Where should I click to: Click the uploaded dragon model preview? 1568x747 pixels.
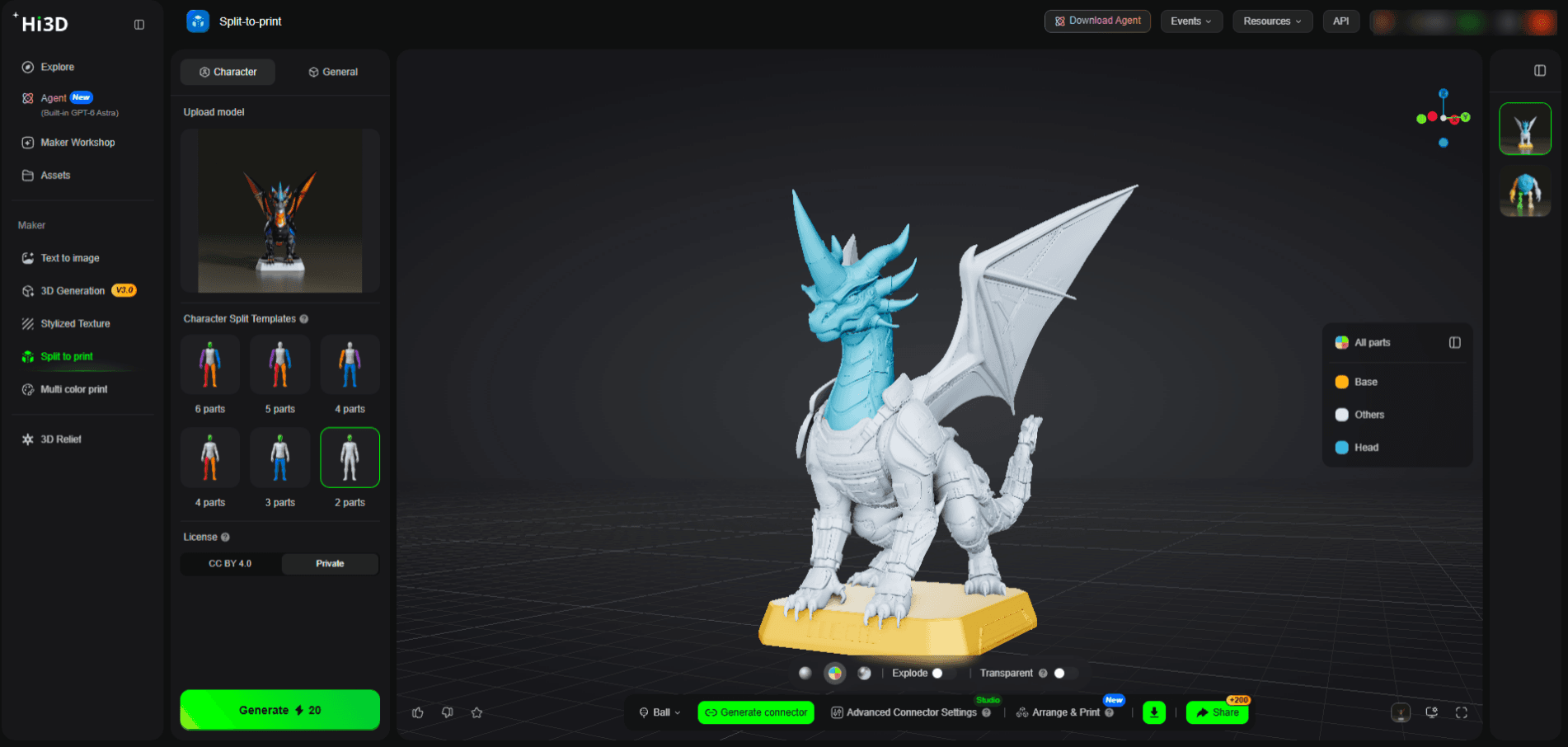tap(280, 210)
